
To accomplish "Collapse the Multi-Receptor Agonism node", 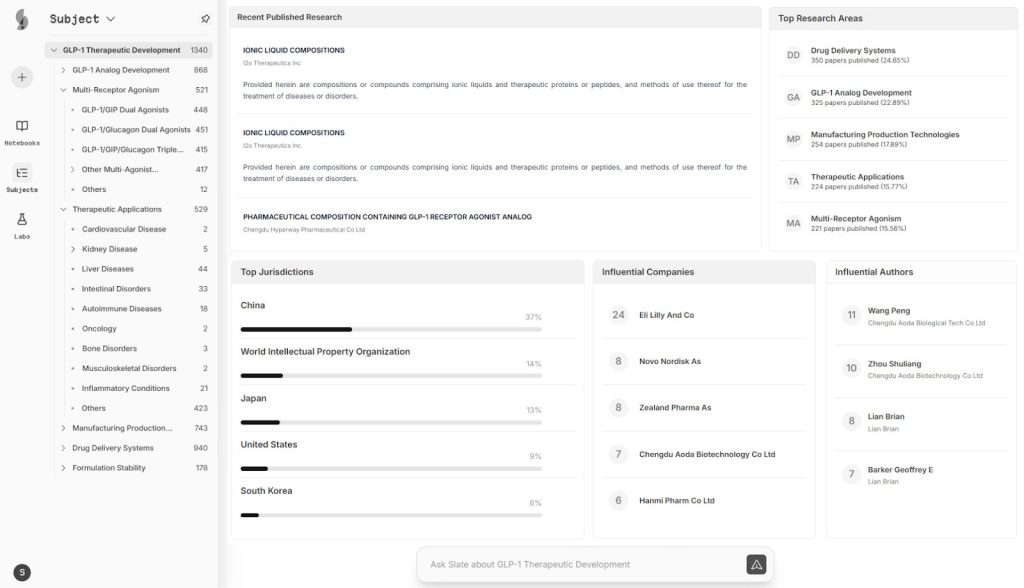I will (63, 90).
